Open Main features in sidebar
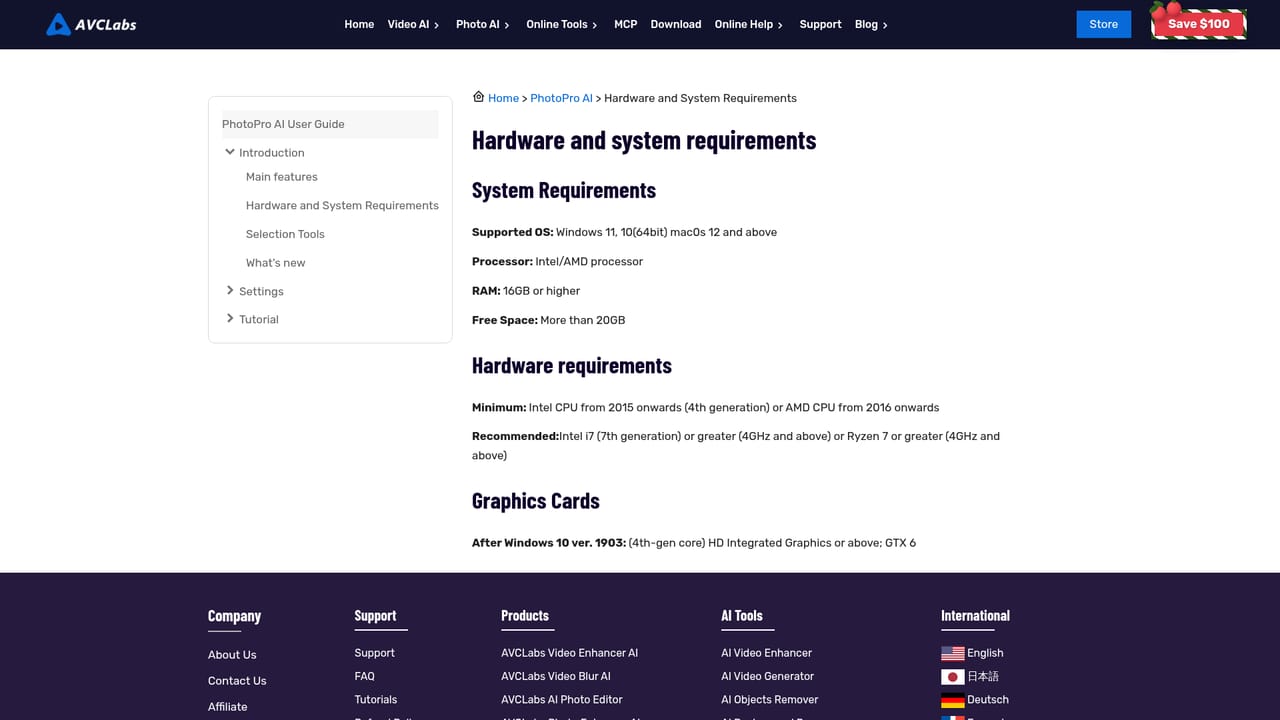 pyautogui.click(x=282, y=177)
